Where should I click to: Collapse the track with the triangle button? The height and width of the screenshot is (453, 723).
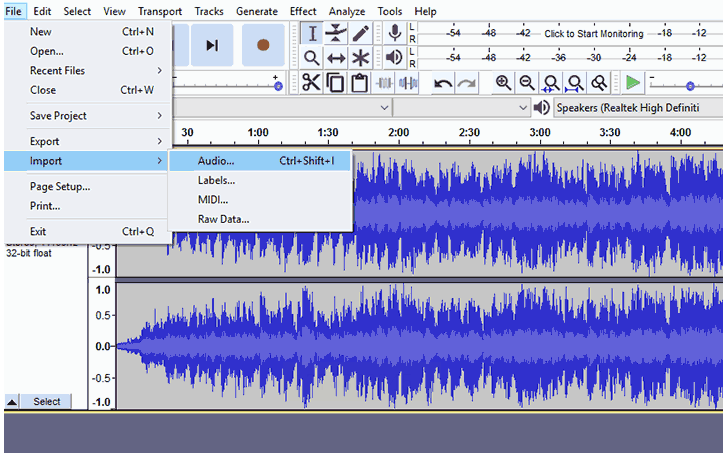click(12, 401)
